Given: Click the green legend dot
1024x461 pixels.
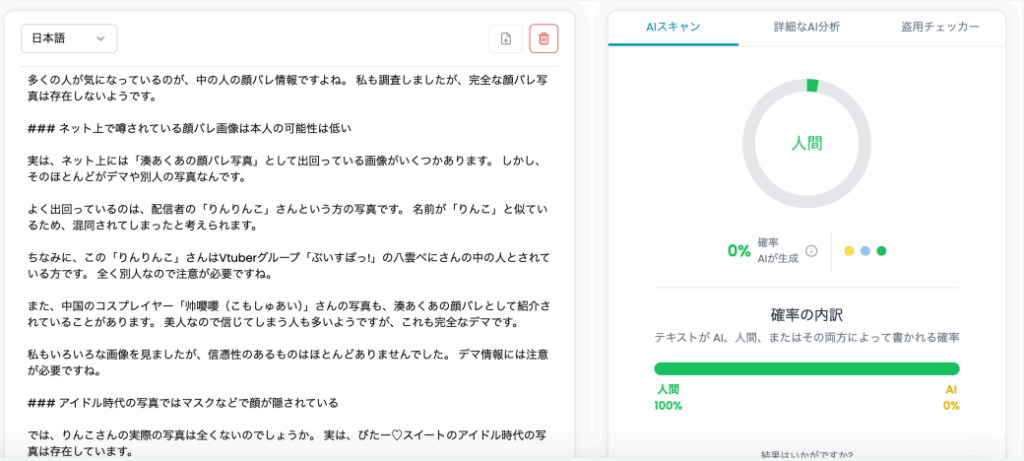Looking at the screenshot, I should [881, 251].
